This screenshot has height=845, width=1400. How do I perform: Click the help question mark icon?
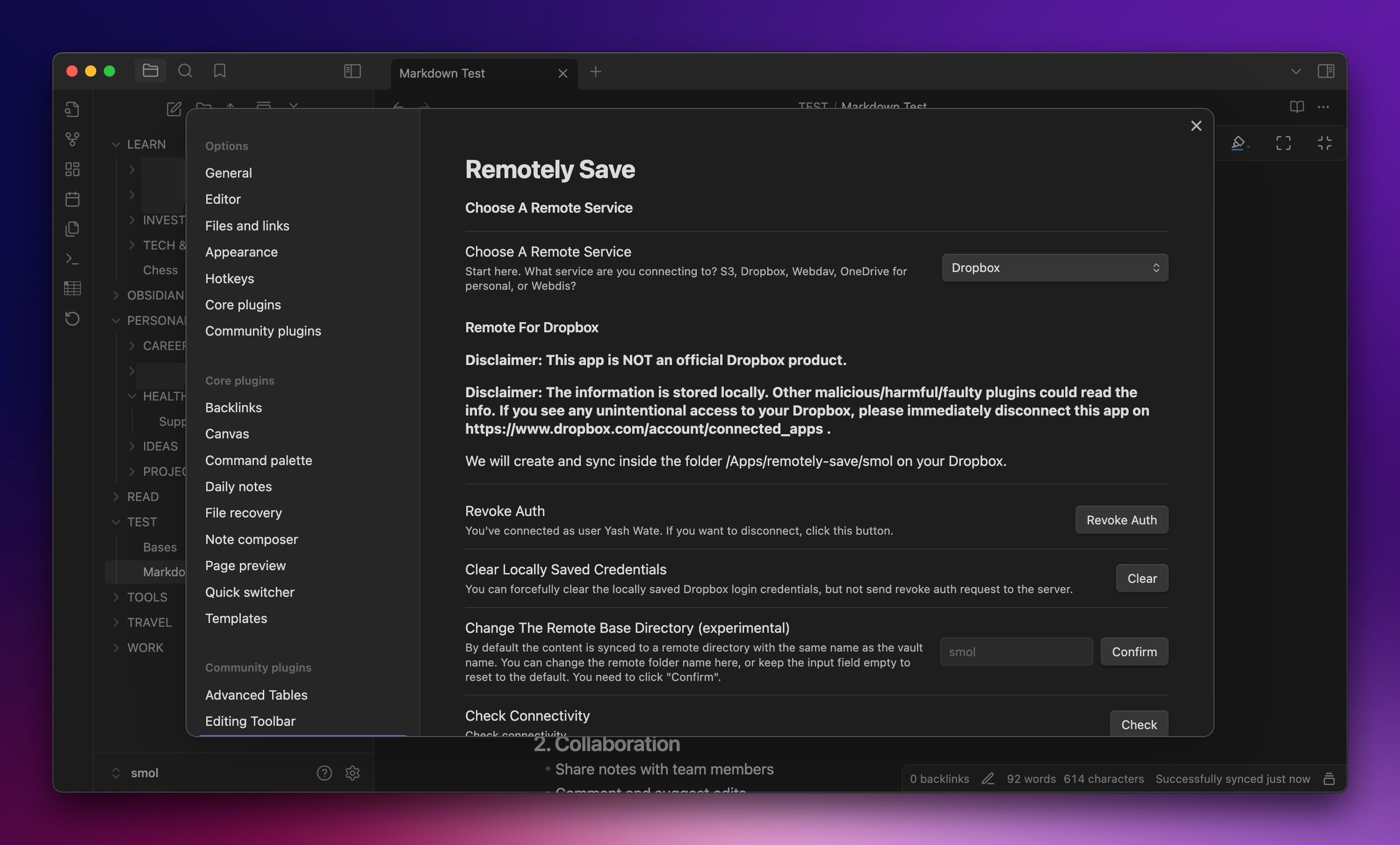pos(324,773)
